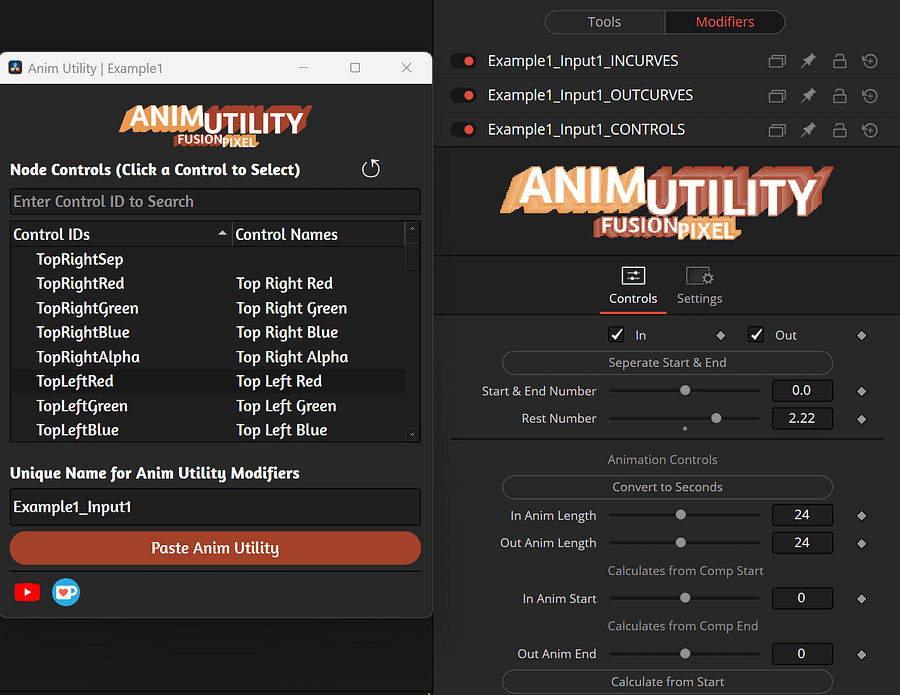Open the Settings tab

tap(699, 286)
